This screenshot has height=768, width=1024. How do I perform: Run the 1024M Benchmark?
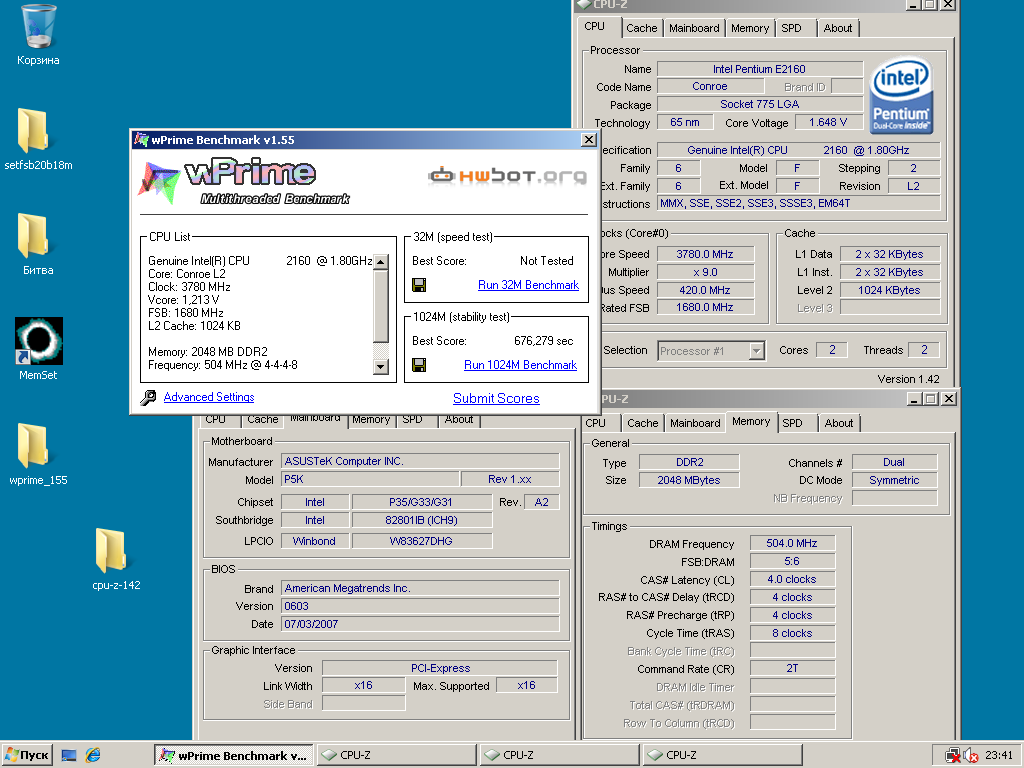tap(520, 365)
